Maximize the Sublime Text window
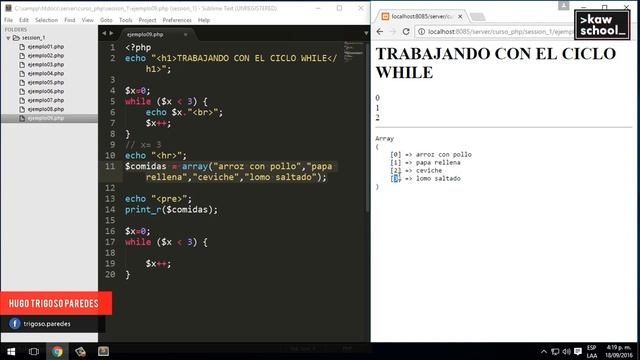Viewport: 640px width, 360px height. 339,8
